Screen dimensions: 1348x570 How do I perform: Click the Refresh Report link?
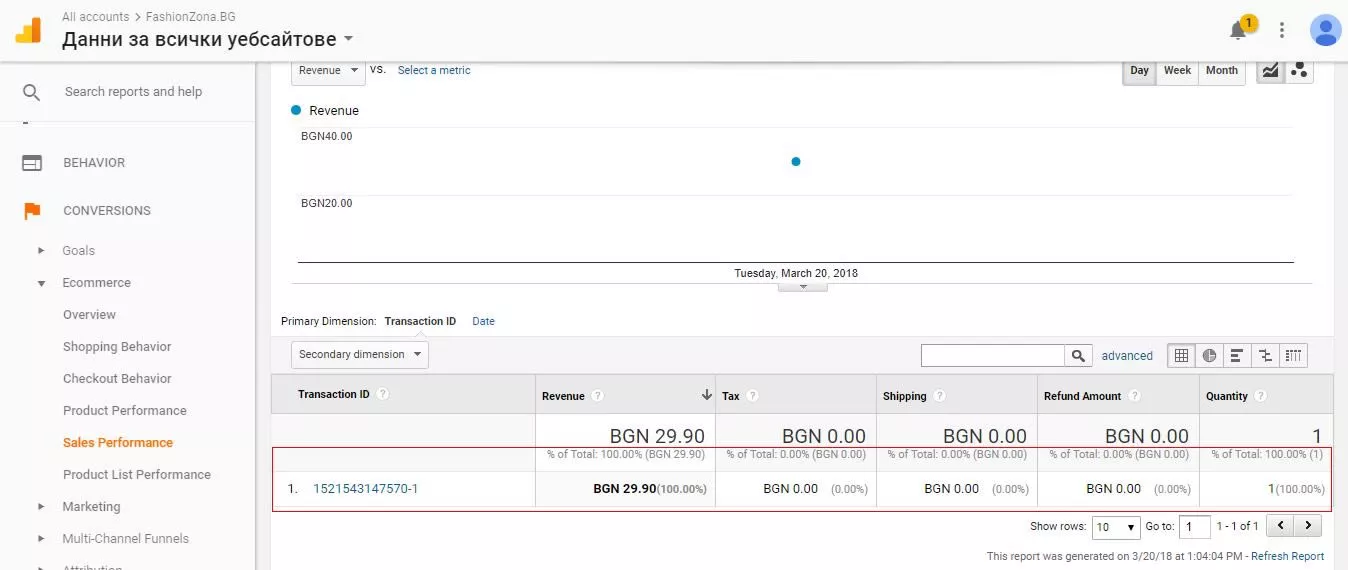1287,556
